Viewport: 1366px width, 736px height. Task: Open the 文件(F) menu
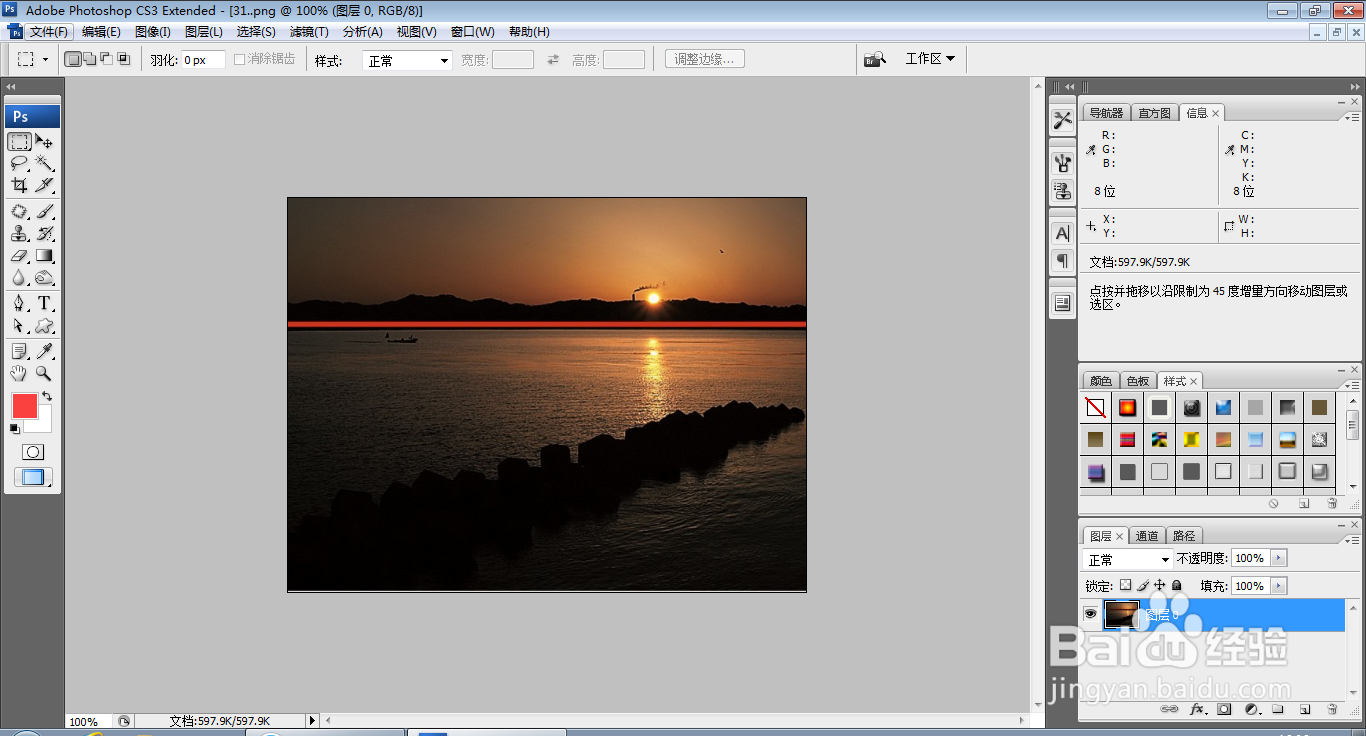(x=48, y=32)
